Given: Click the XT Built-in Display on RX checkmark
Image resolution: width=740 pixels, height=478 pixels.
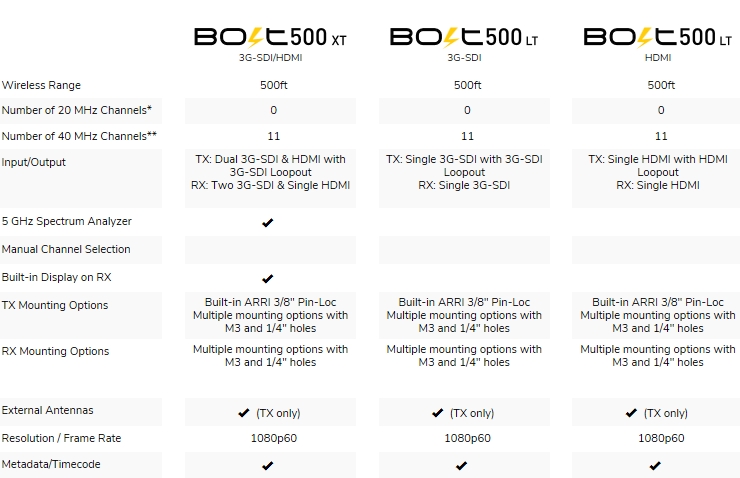Looking at the screenshot, I should pyautogui.click(x=268, y=278).
